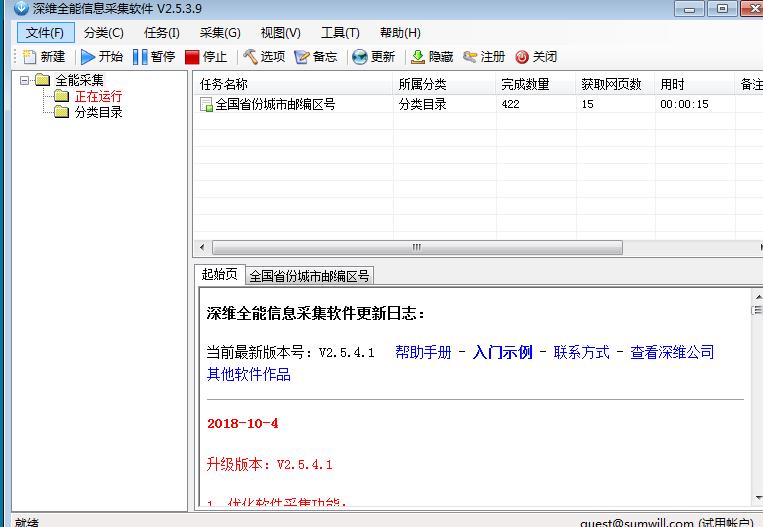Click the guest@sumwill.com status bar entry

(667, 523)
